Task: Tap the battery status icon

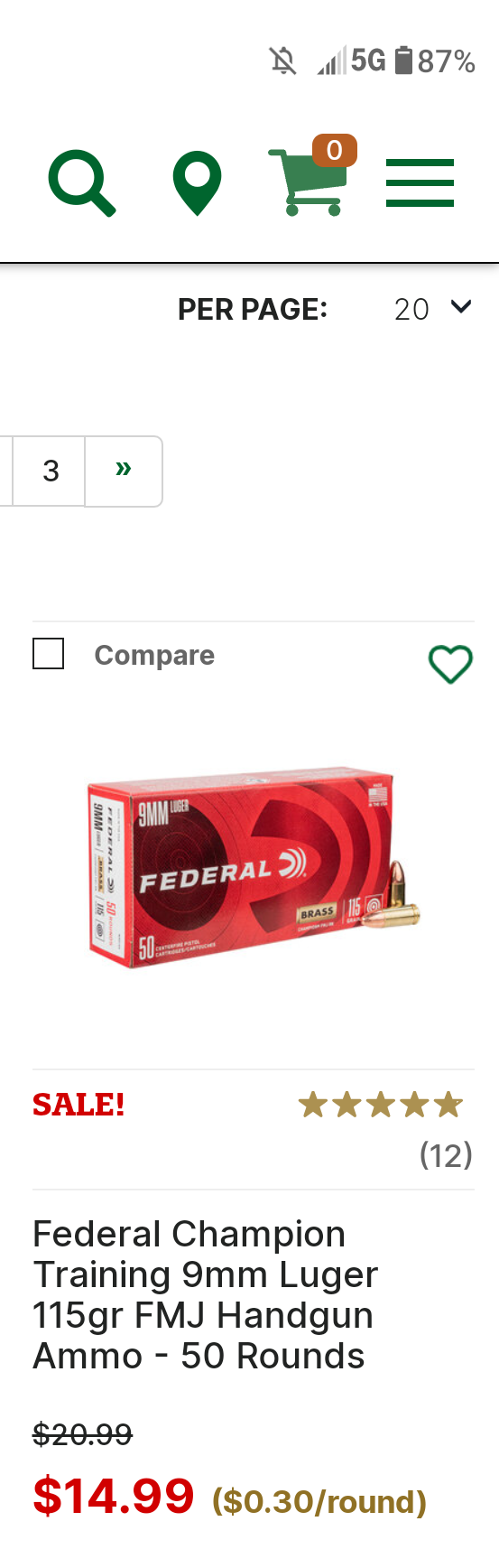Action: pos(404,61)
